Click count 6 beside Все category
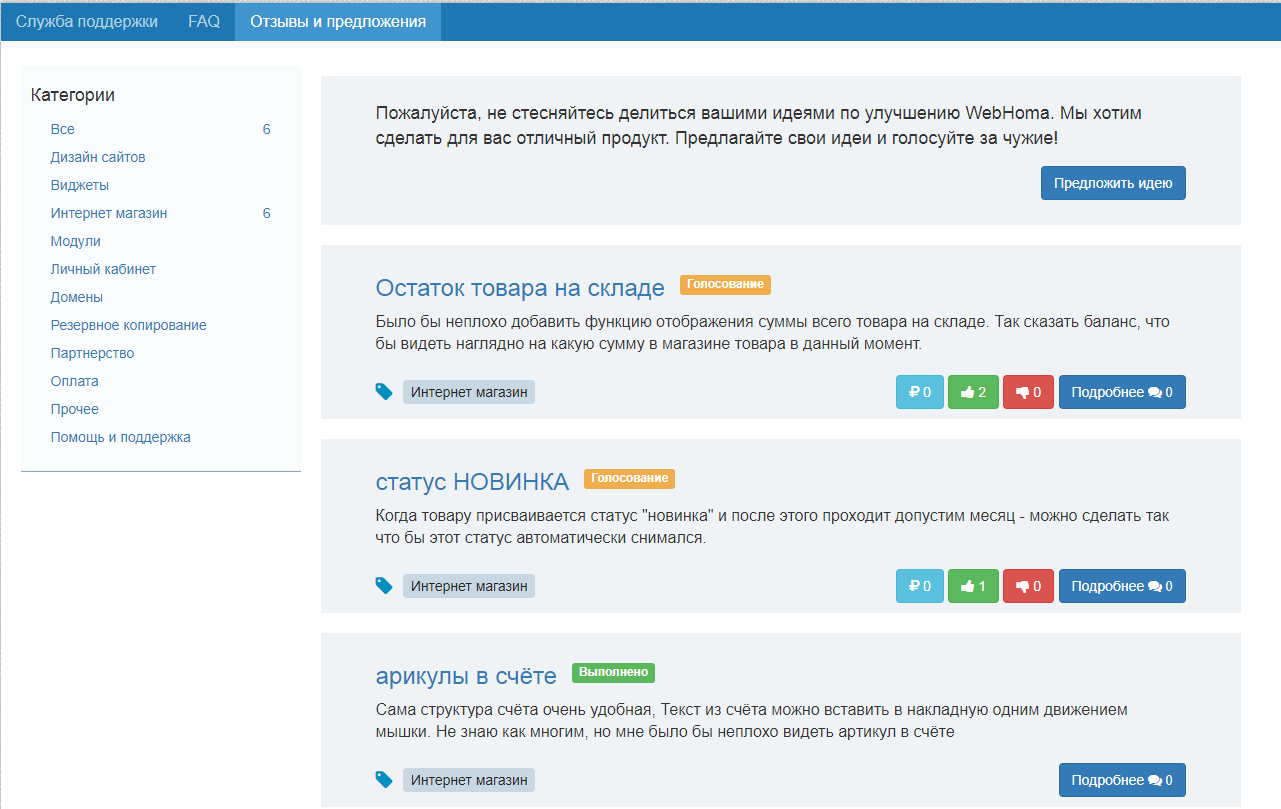The width and height of the screenshot is (1281, 809). (267, 129)
